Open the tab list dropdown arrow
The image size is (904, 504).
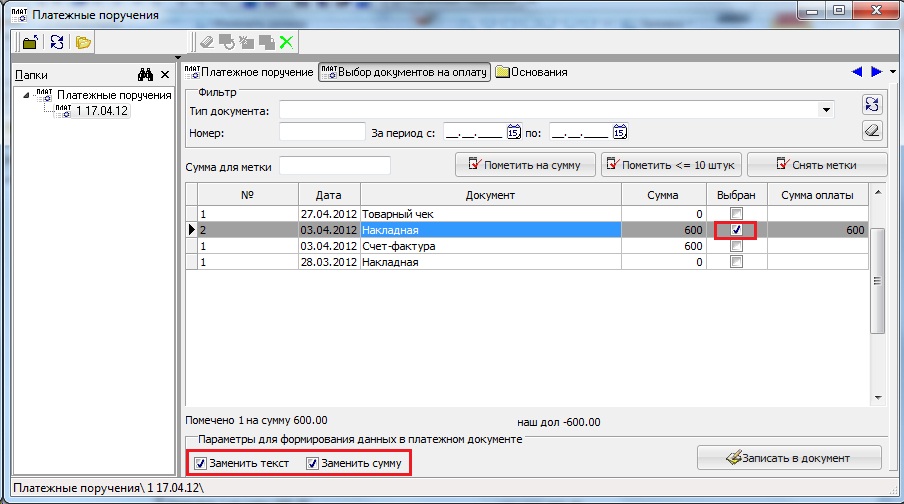(x=893, y=72)
